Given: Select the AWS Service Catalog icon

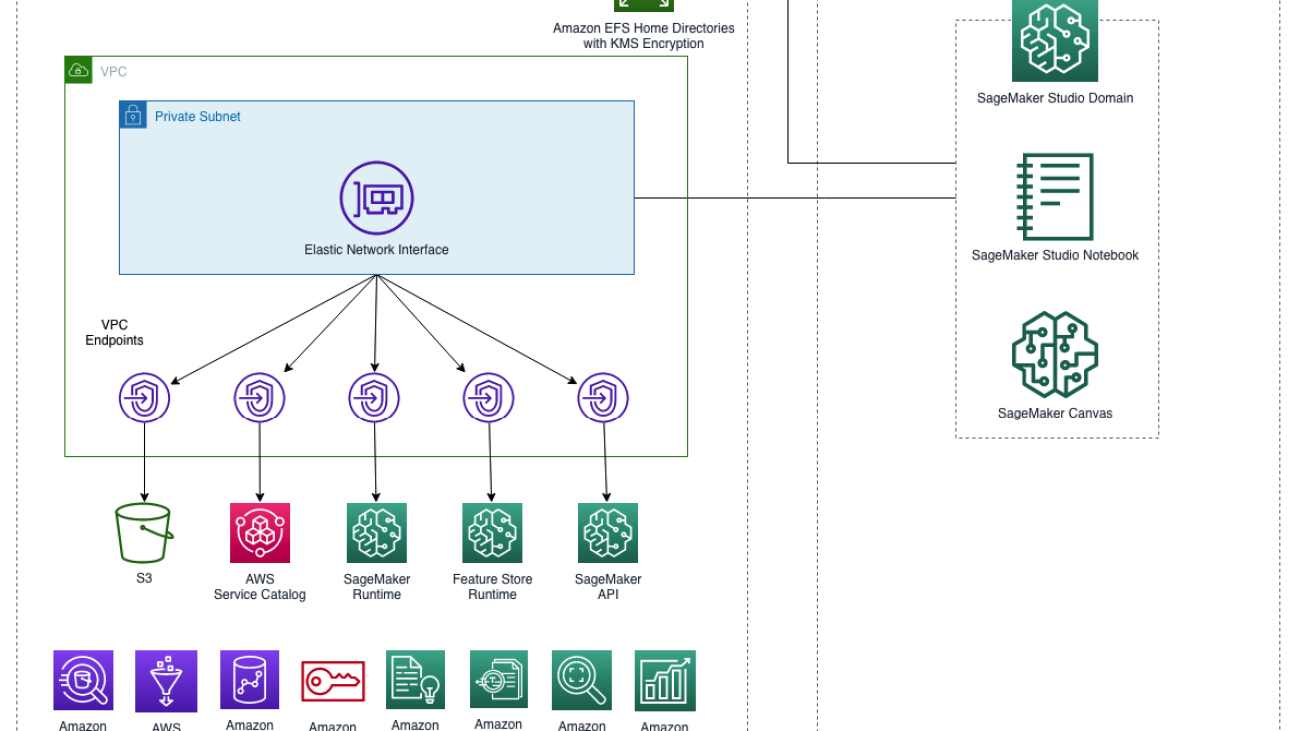Looking at the screenshot, I should coord(260,533).
